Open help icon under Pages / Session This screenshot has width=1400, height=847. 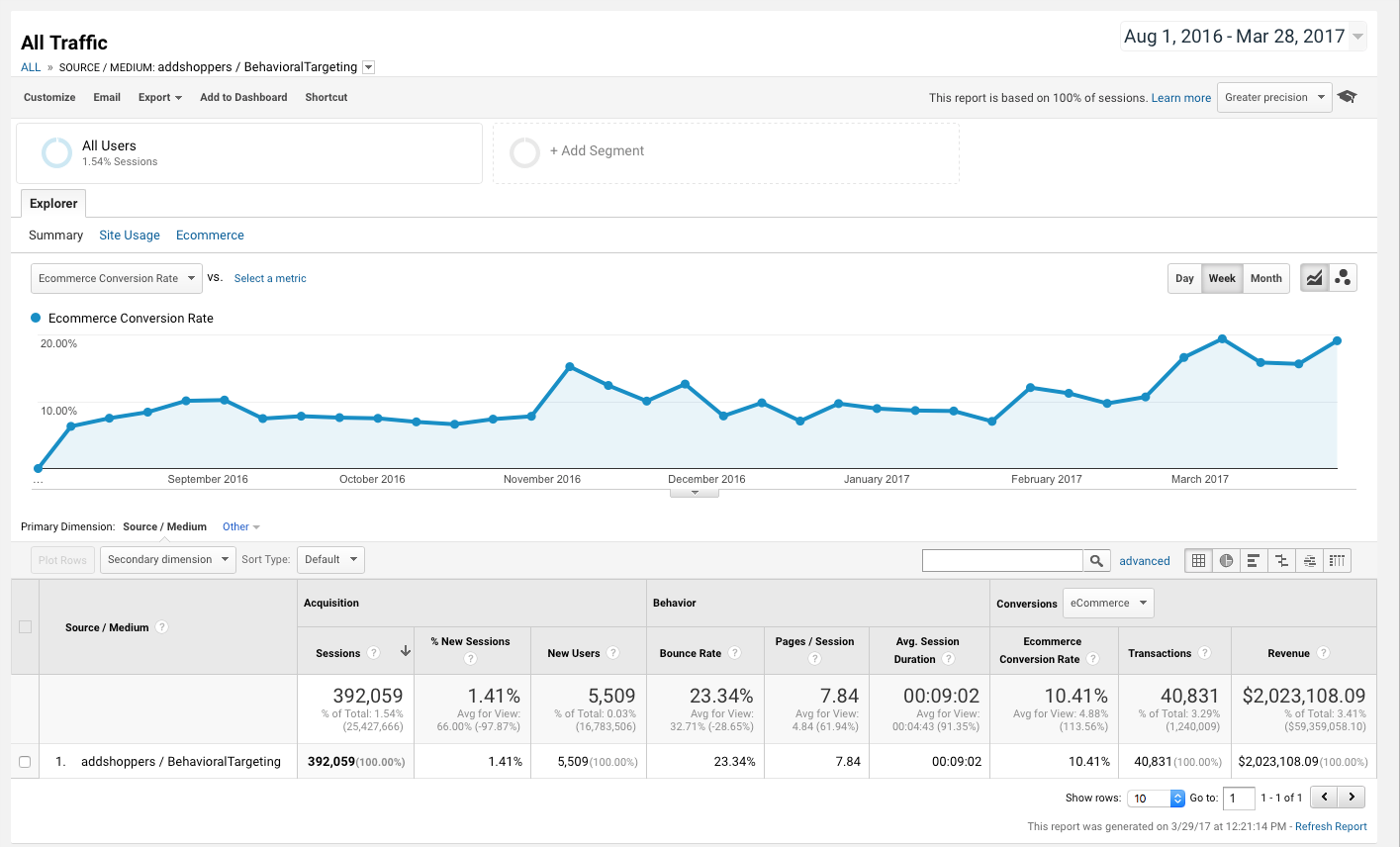[815, 659]
